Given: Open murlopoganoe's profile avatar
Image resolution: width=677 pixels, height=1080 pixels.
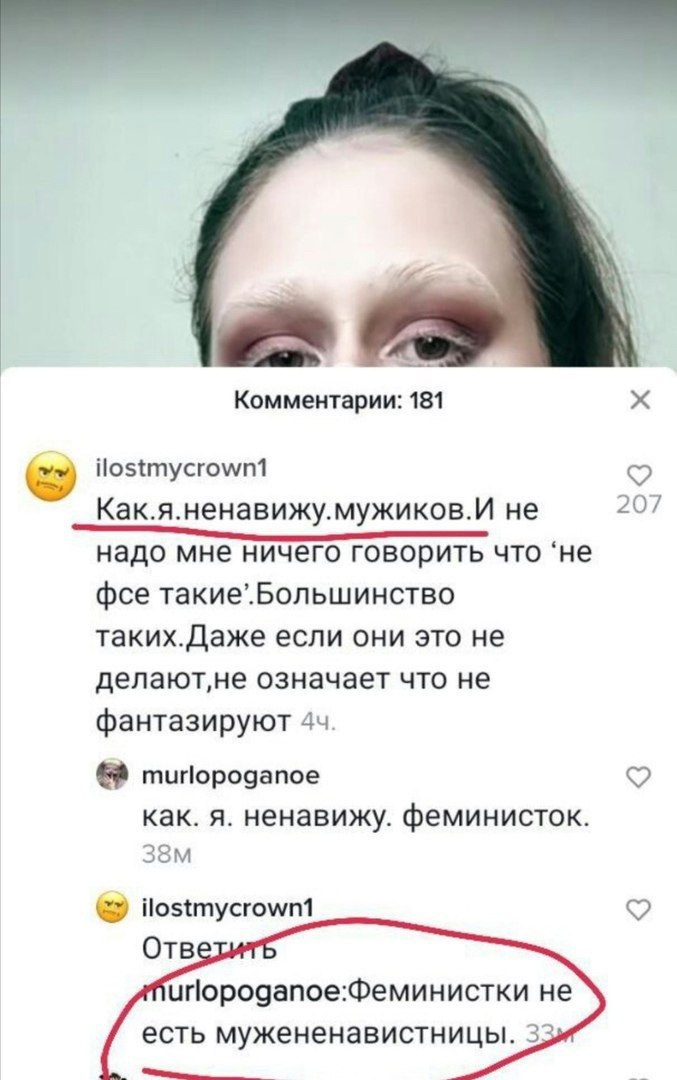Looking at the screenshot, I should [x=112, y=774].
